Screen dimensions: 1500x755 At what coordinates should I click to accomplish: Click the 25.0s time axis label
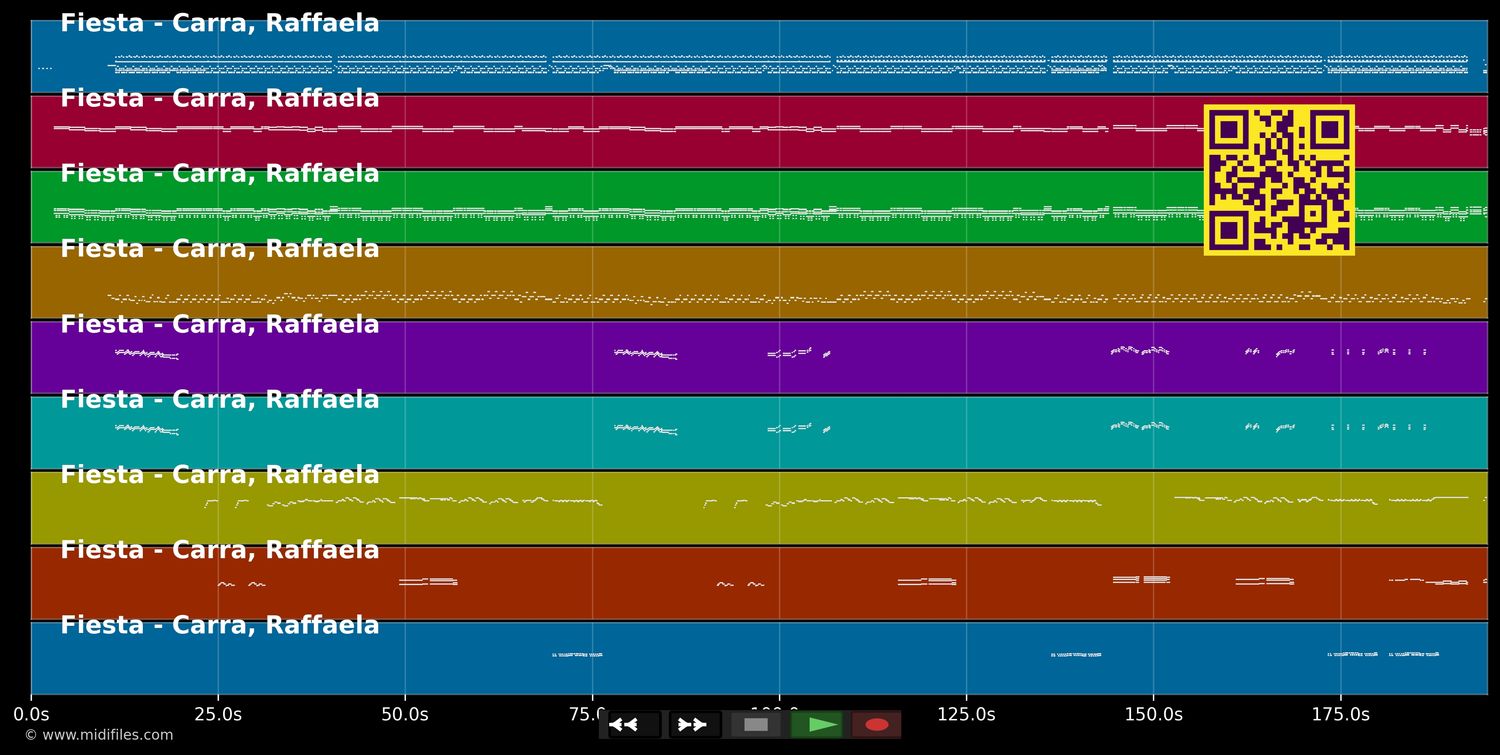218,714
